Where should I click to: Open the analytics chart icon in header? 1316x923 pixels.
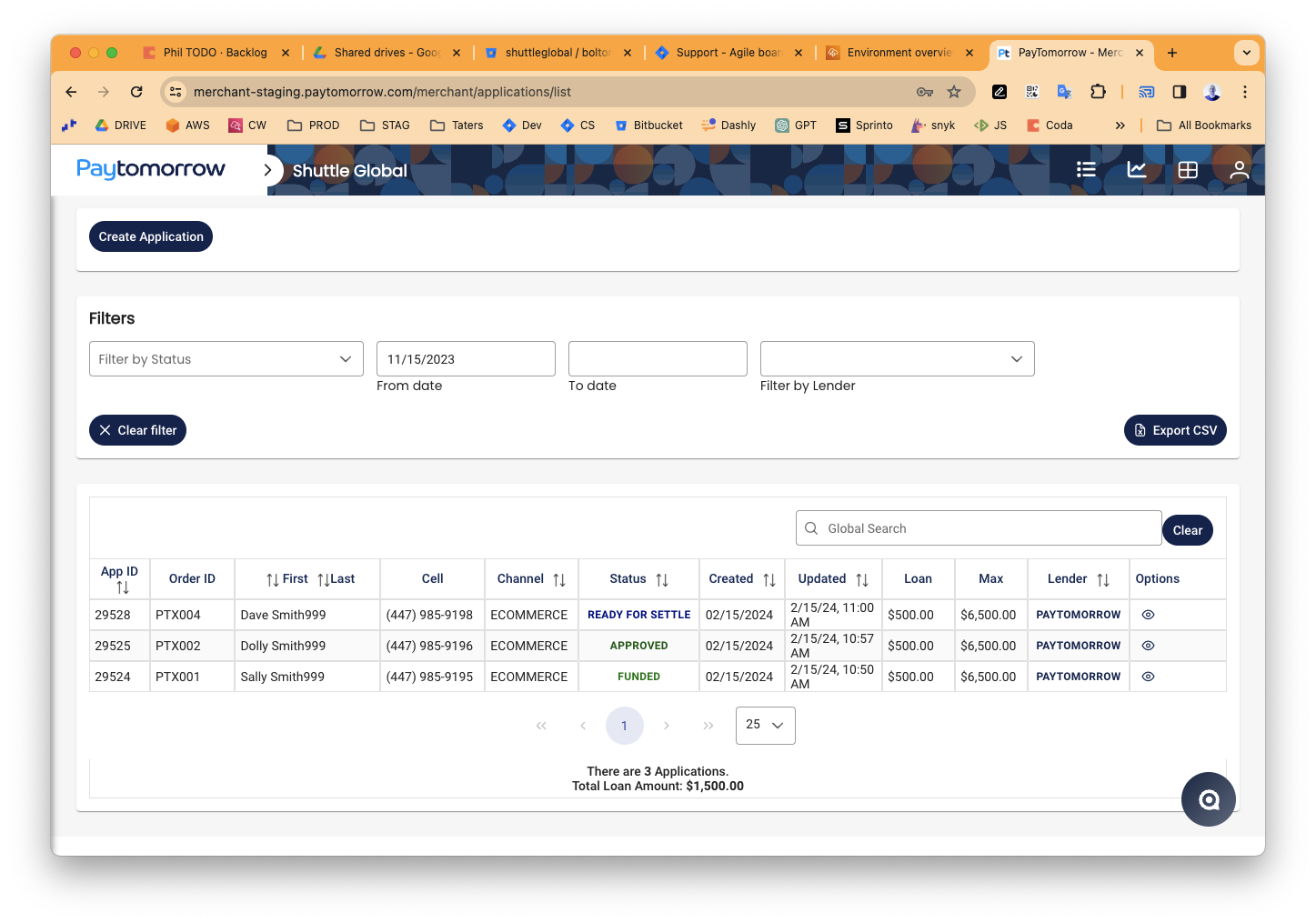click(1137, 170)
